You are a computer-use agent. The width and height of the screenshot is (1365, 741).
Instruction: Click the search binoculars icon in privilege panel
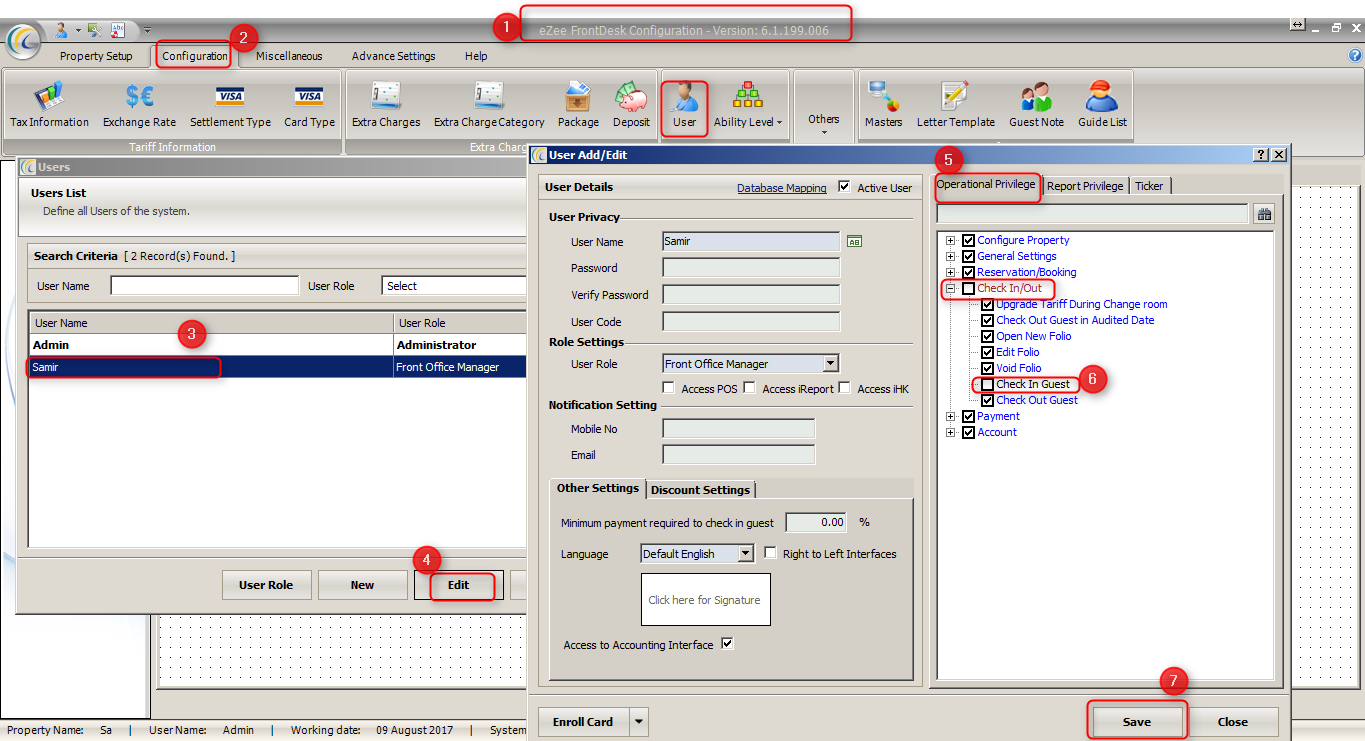pyautogui.click(x=1264, y=214)
